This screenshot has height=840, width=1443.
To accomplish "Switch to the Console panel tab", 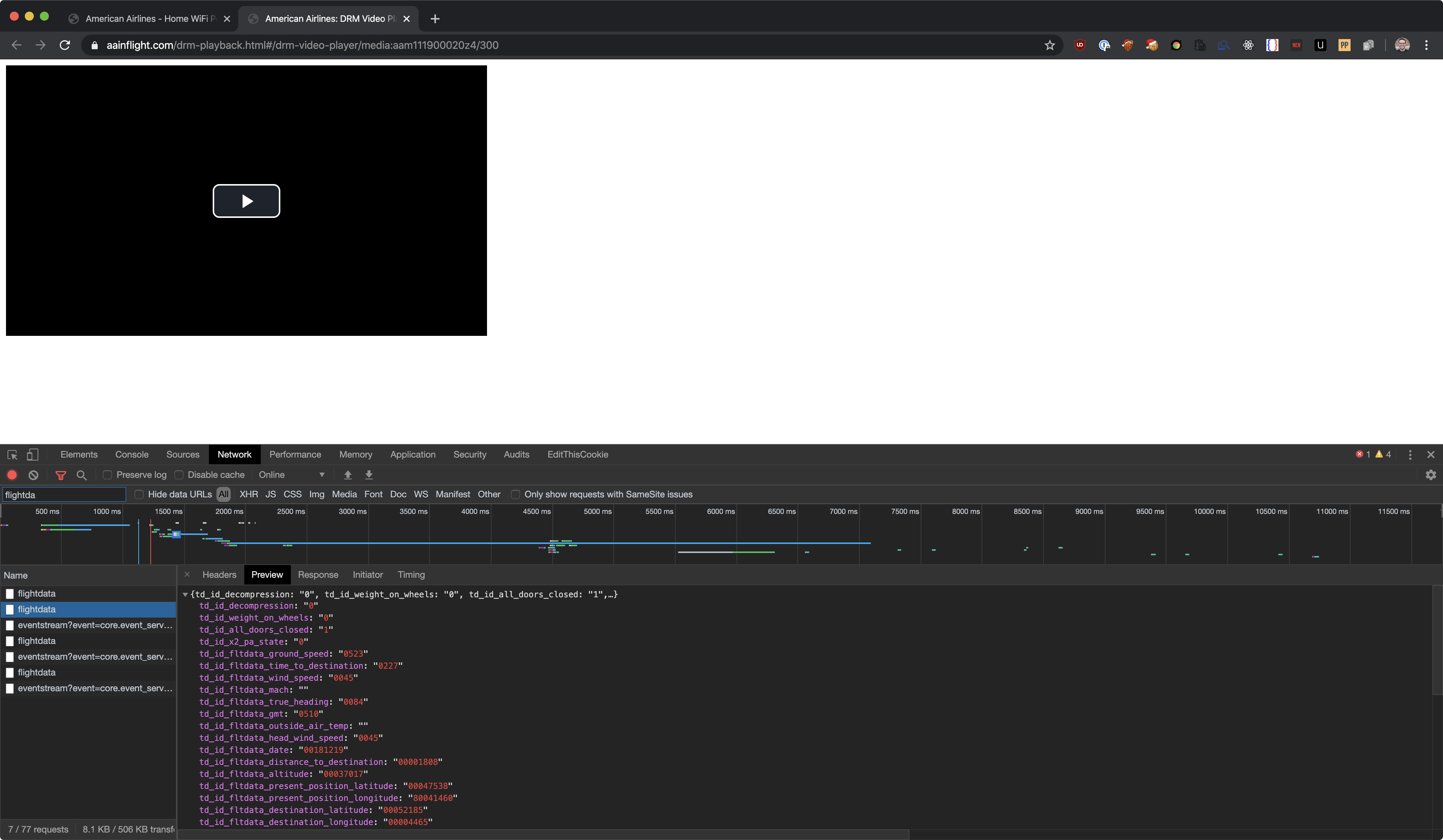I will point(132,455).
